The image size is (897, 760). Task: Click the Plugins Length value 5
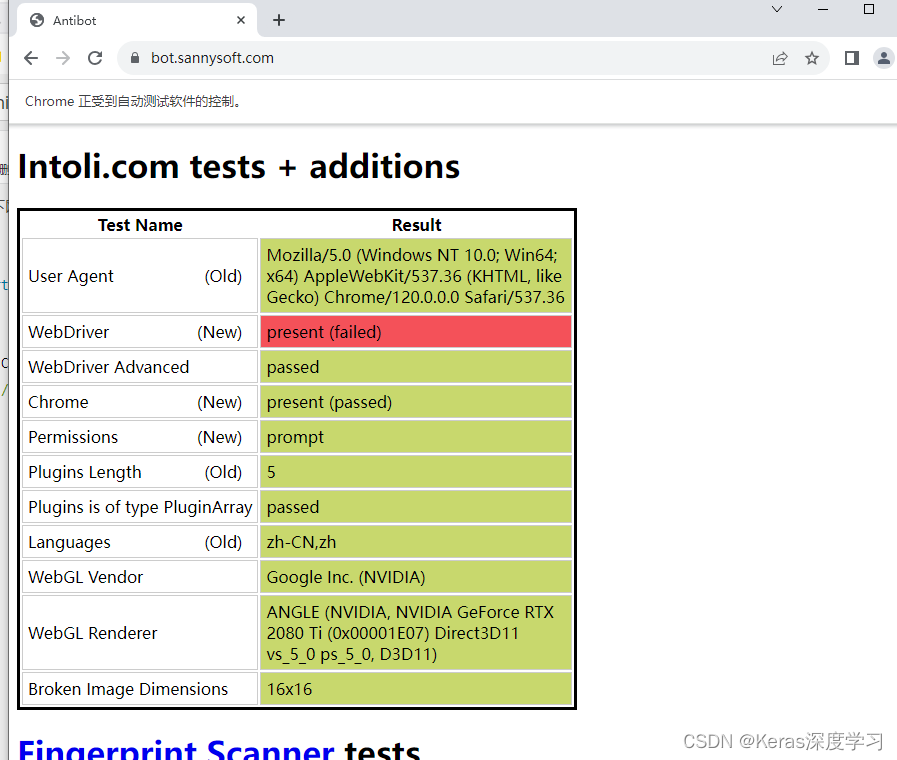(x=416, y=472)
